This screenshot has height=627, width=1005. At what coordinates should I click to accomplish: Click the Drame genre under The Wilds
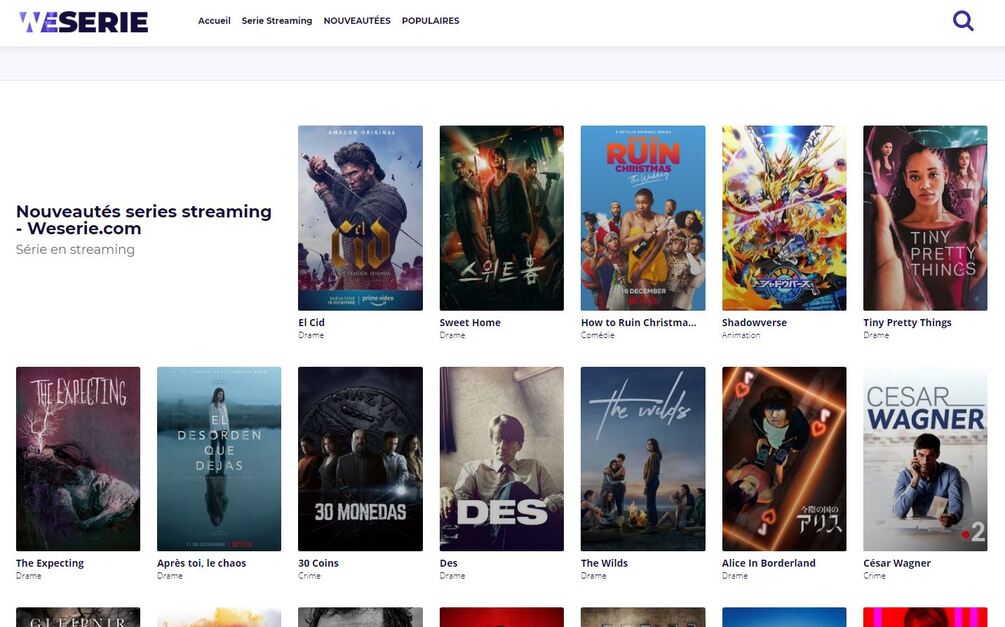[x=594, y=576]
